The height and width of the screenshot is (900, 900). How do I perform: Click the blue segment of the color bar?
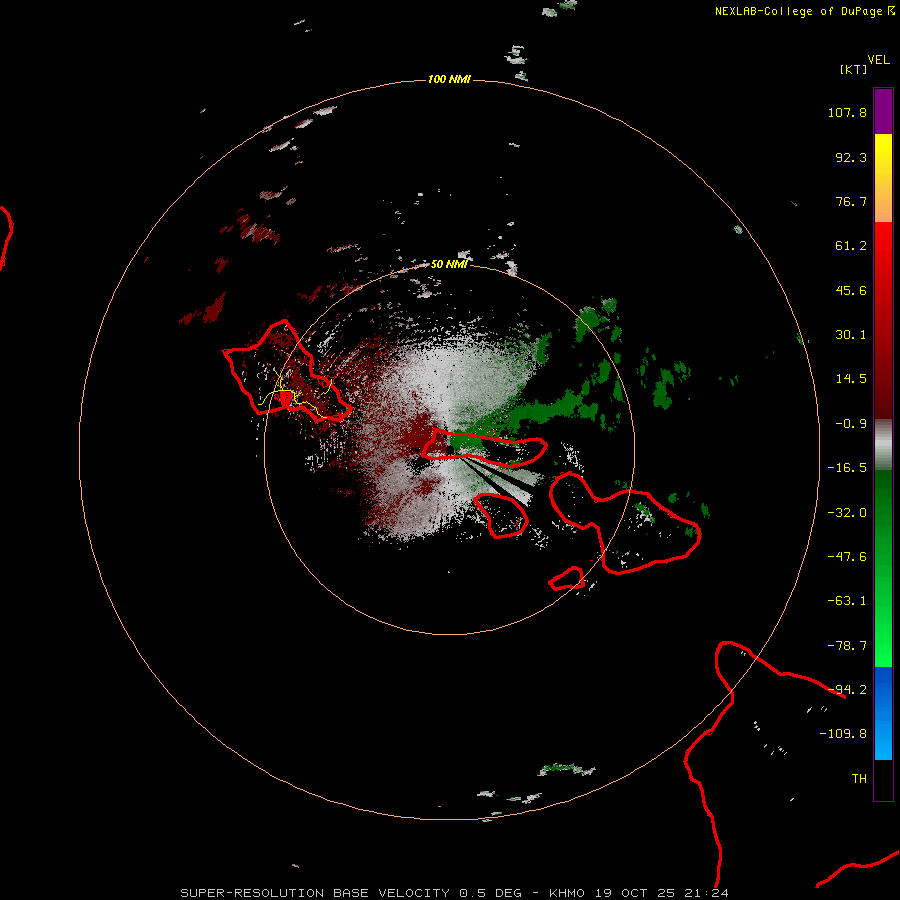coord(883,713)
